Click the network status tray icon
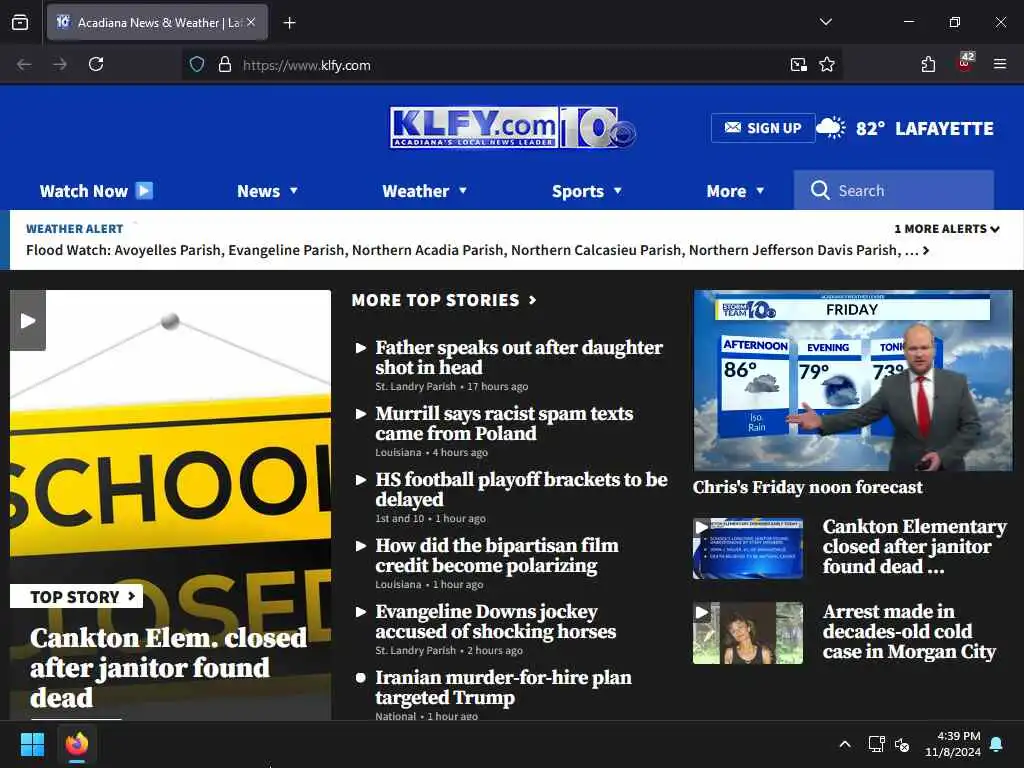This screenshot has height=768, width=1024. [x=876, y=744]
